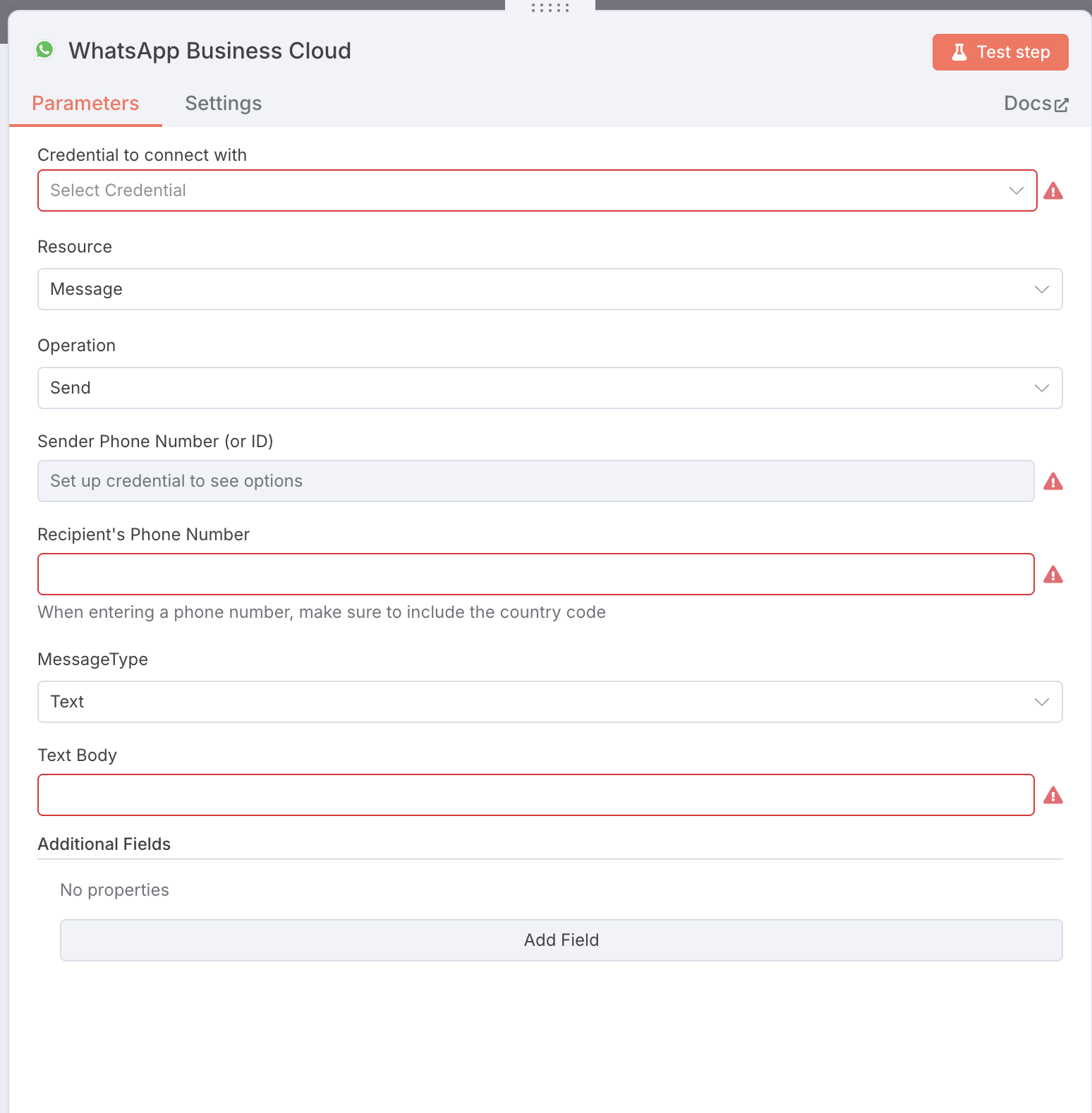Click the warning icon beside Sender Phone Number
Viewport: 1092px width, 1113px height.
1053,481
